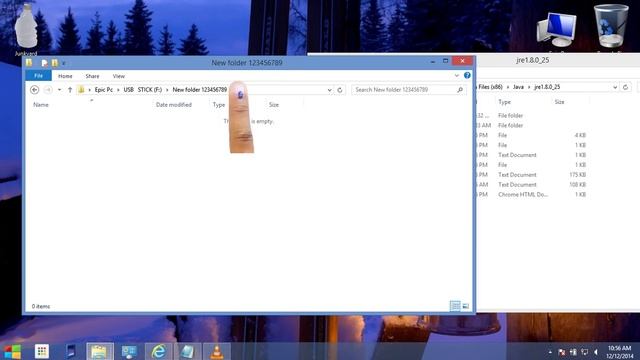Screen dimensions: 640x360
Task: Sort by the Date modified column header
Action: (x=174, y=105)
